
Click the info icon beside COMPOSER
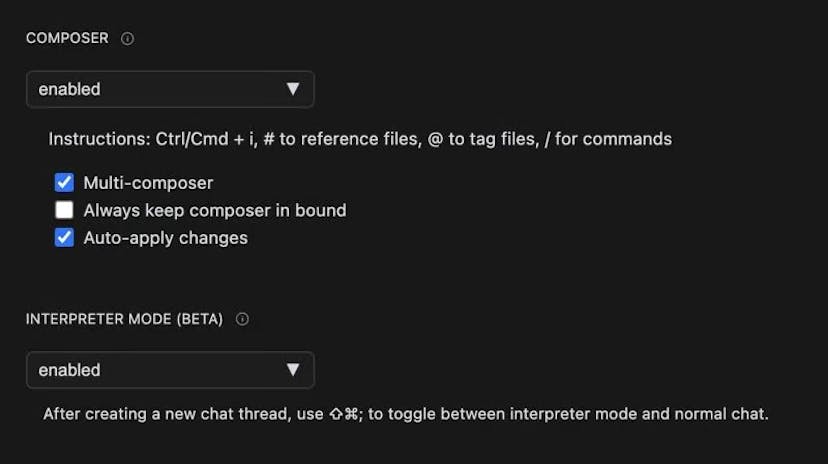click(127, 39)
